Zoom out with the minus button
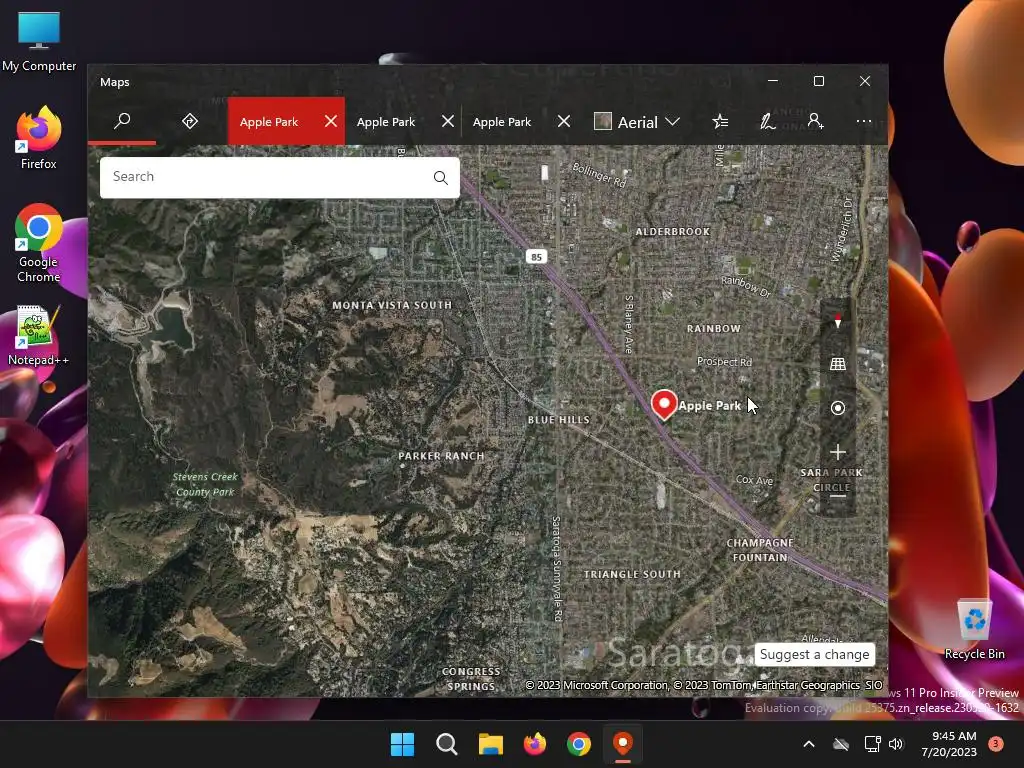The width and height of the screenshot is (1024, 768). (x=838, y=496)
